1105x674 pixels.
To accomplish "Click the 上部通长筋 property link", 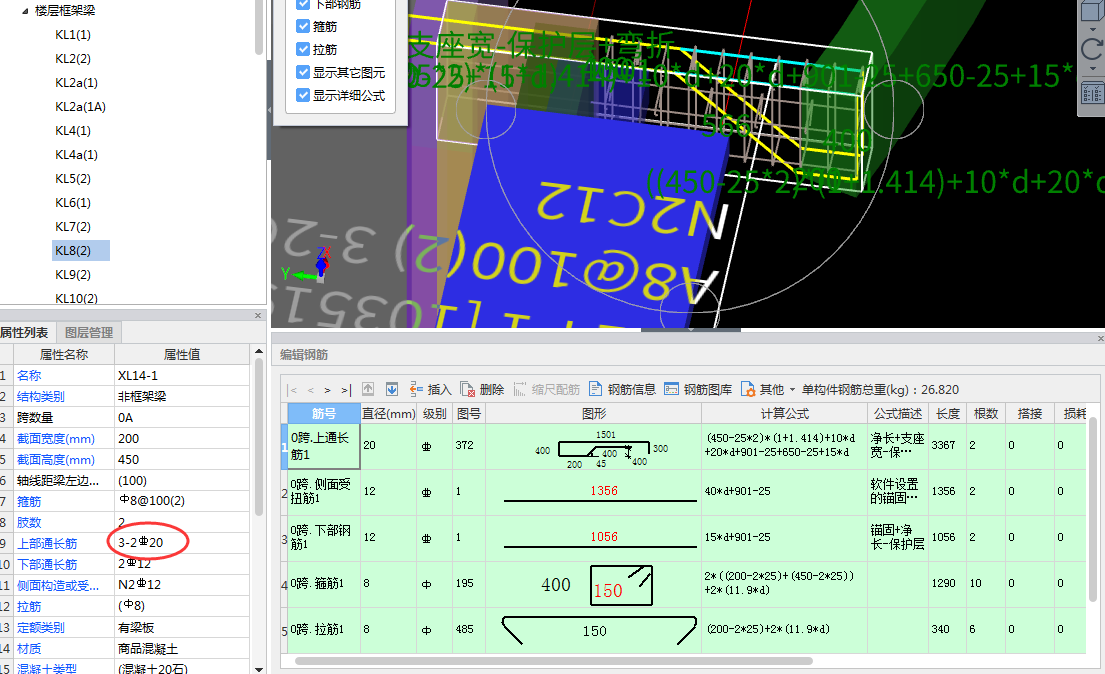I will click(47, 544).
